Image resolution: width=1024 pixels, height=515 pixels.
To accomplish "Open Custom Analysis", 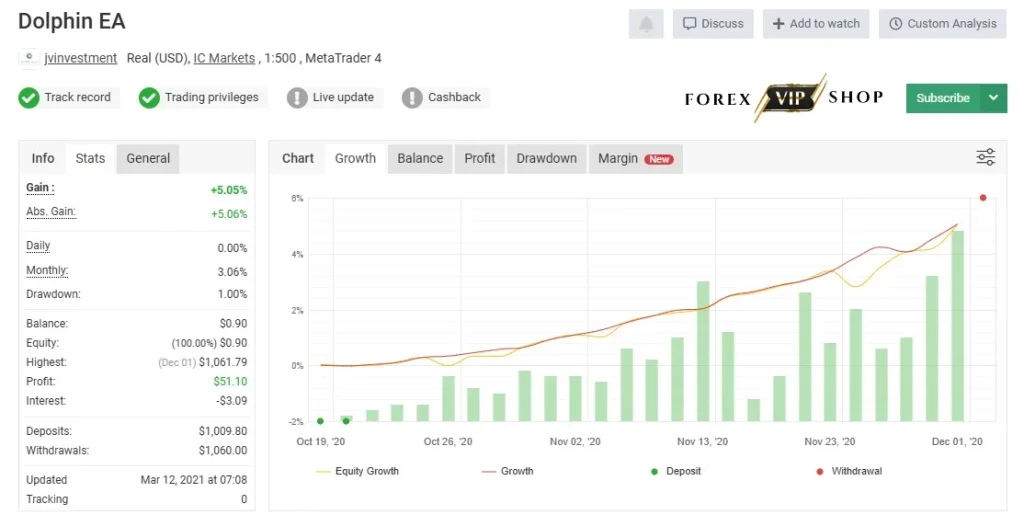I will [x=942, y=24].
